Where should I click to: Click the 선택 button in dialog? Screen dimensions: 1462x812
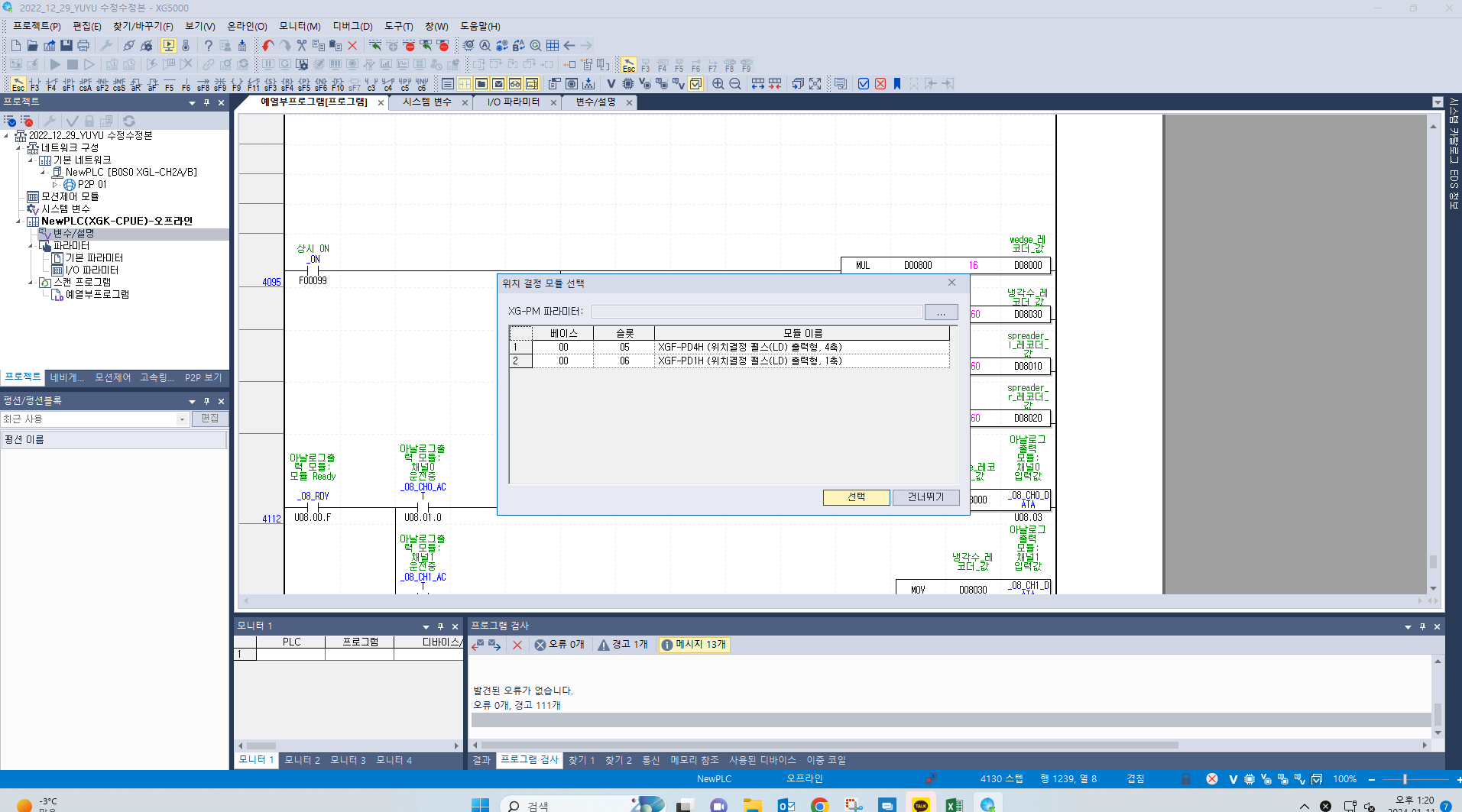coord(857,497)
